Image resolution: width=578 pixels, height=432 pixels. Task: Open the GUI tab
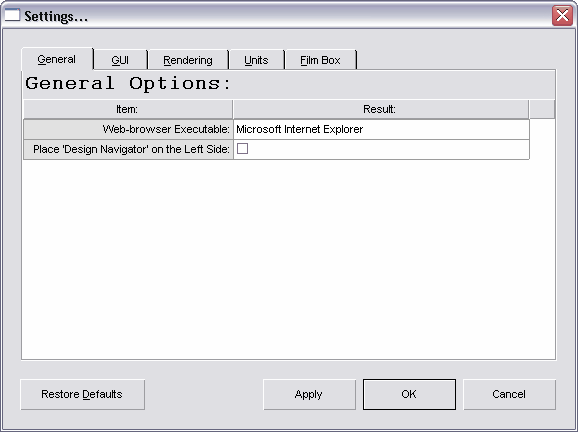[x=120, y=60]
